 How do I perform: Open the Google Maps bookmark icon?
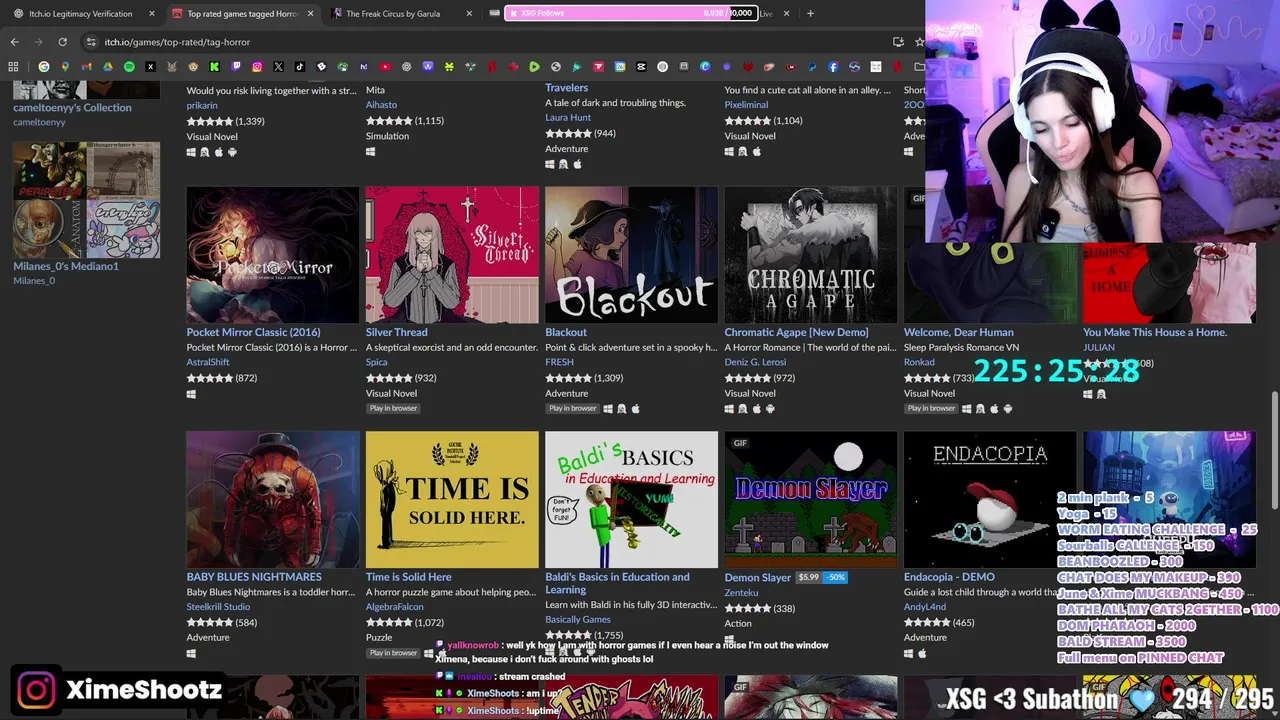point(65,67)
